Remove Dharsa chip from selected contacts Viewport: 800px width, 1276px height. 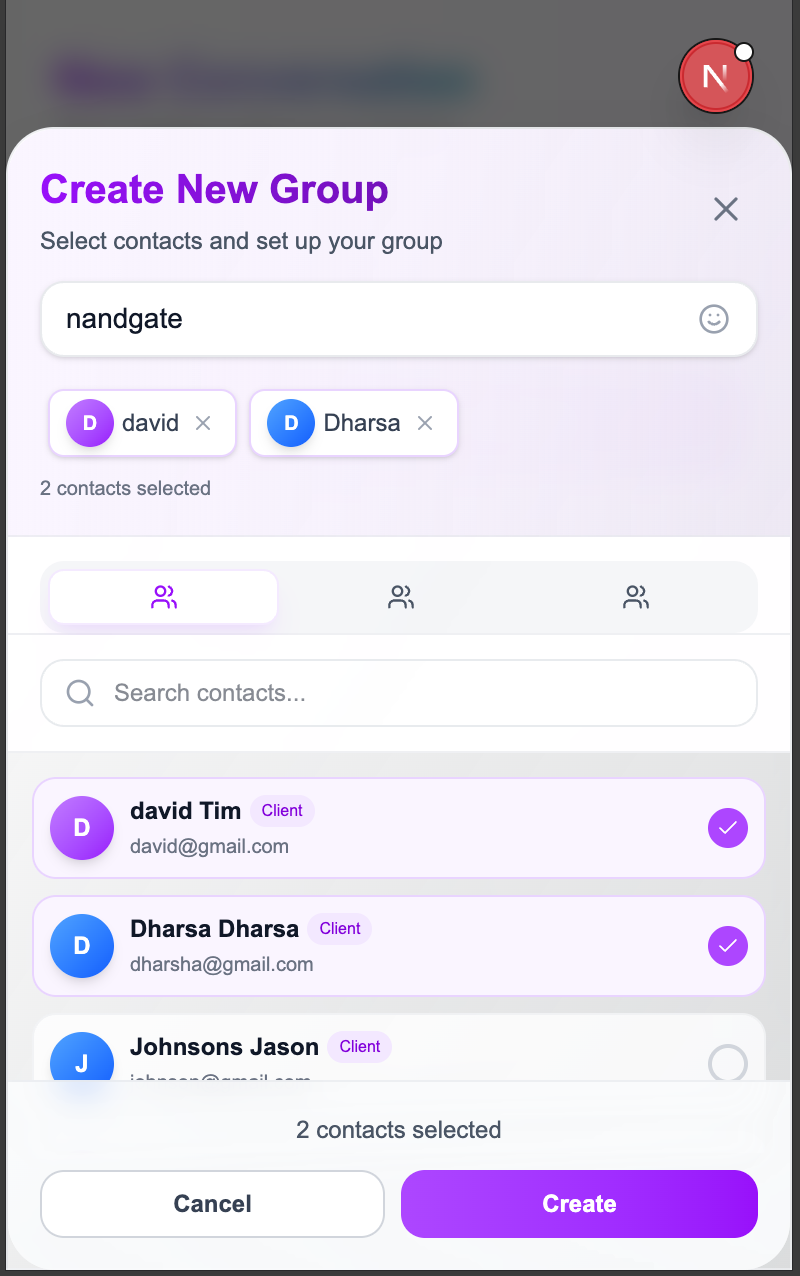(x=425, y=423)
